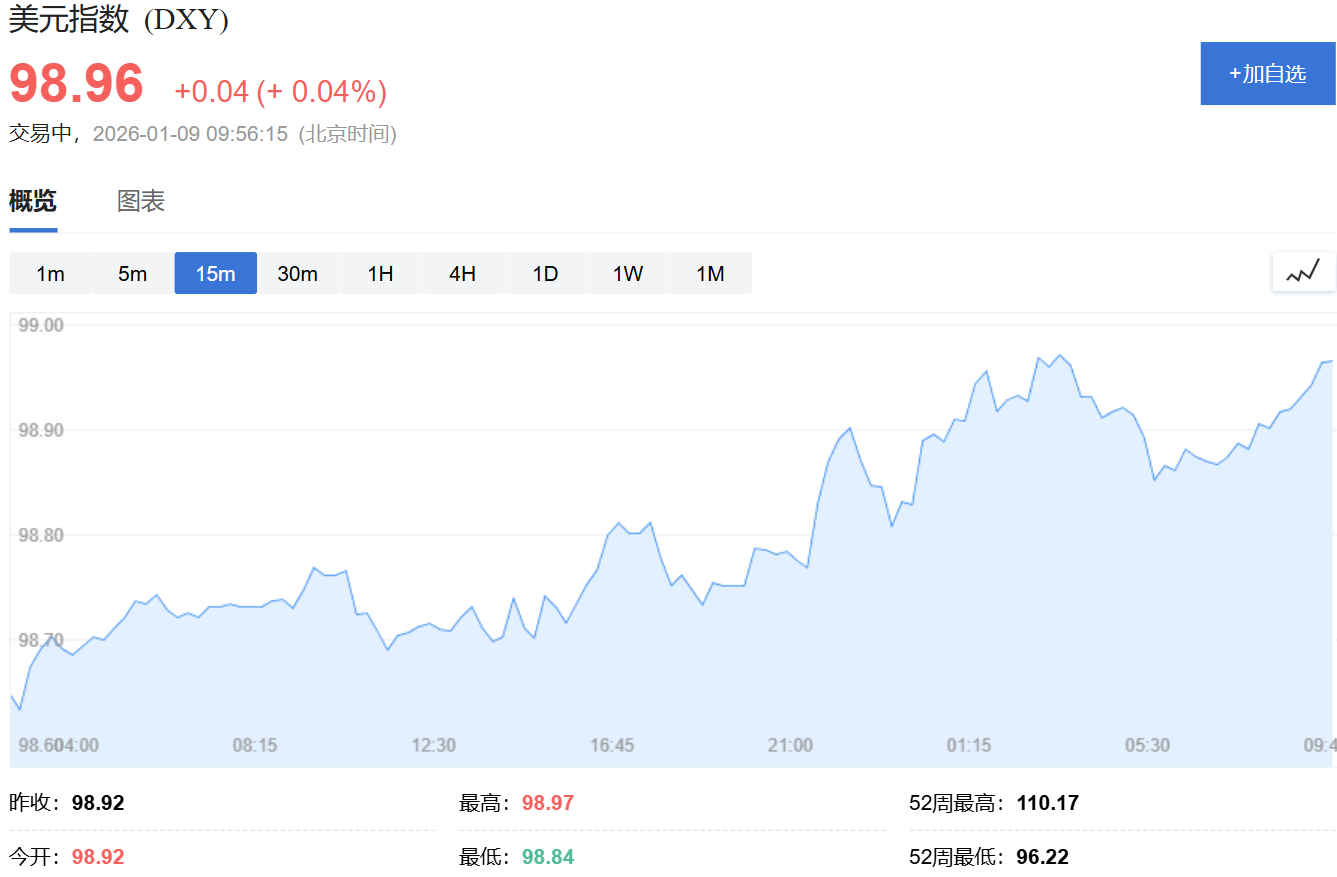Switch chart to 4H interval
This screenshot has width=1337, height=877.
click(x=463, y=273)
